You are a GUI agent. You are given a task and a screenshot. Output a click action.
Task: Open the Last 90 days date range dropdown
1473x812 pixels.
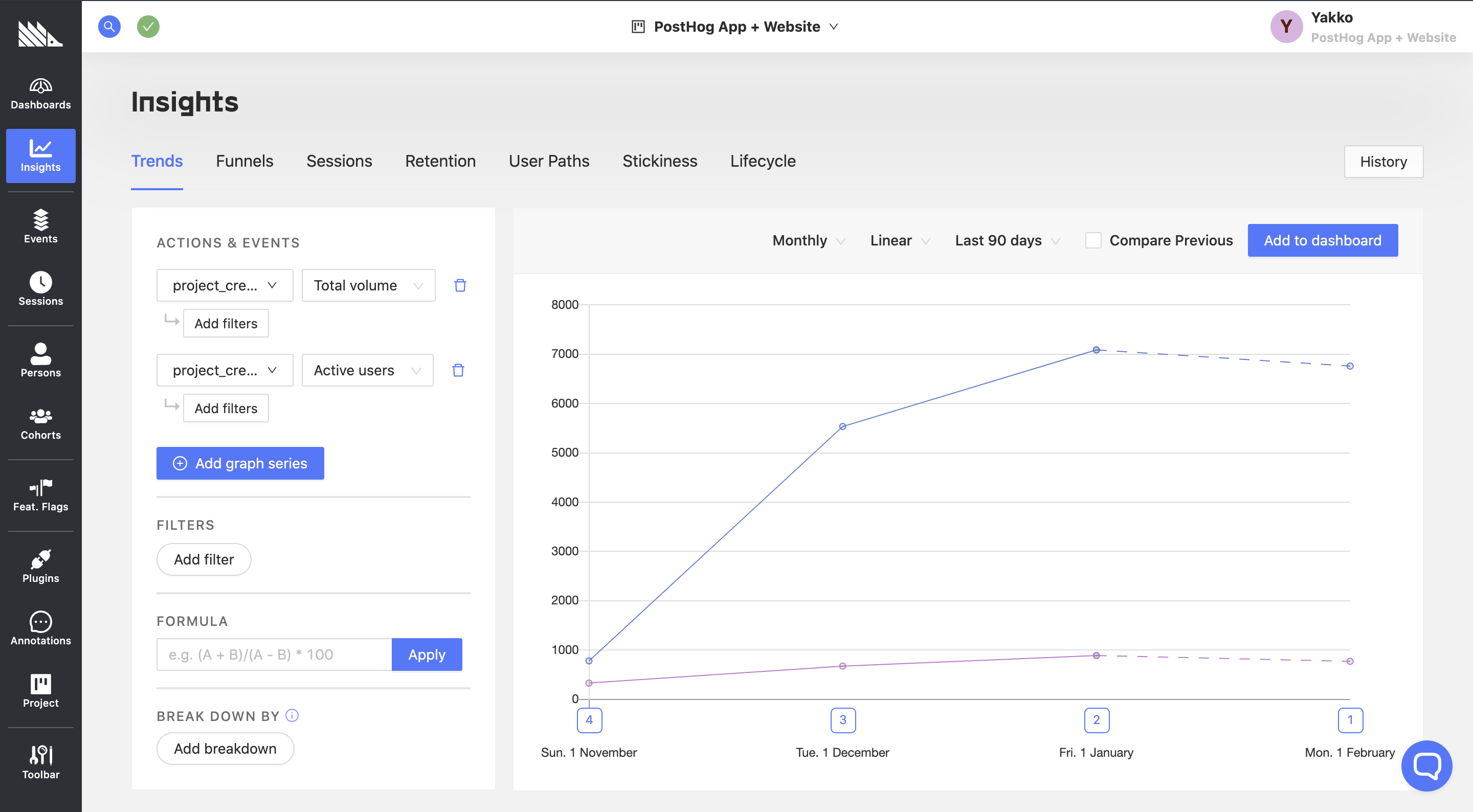point(1007,241)
